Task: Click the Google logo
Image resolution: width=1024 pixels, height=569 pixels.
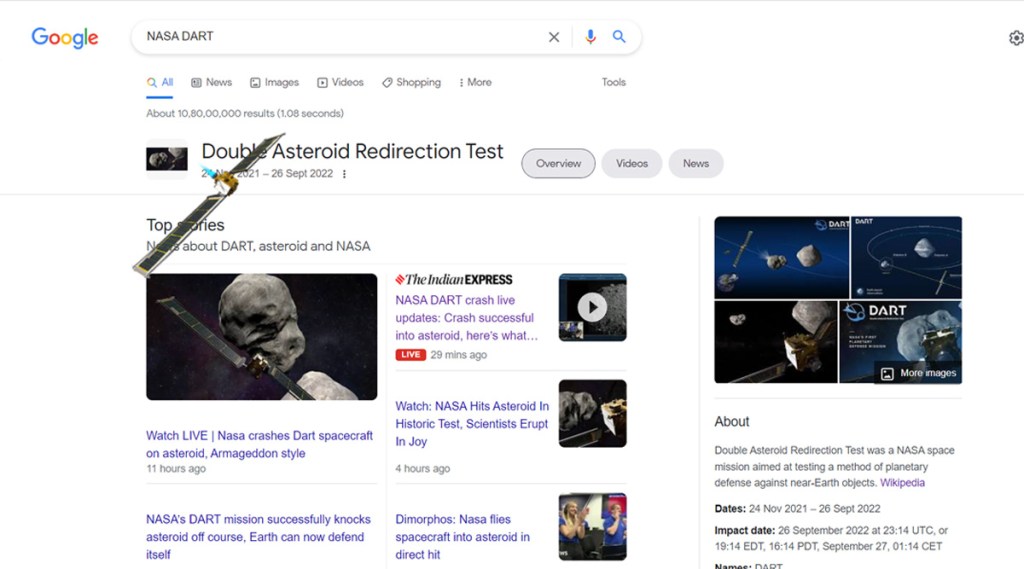Action: (x=65, y=38)
